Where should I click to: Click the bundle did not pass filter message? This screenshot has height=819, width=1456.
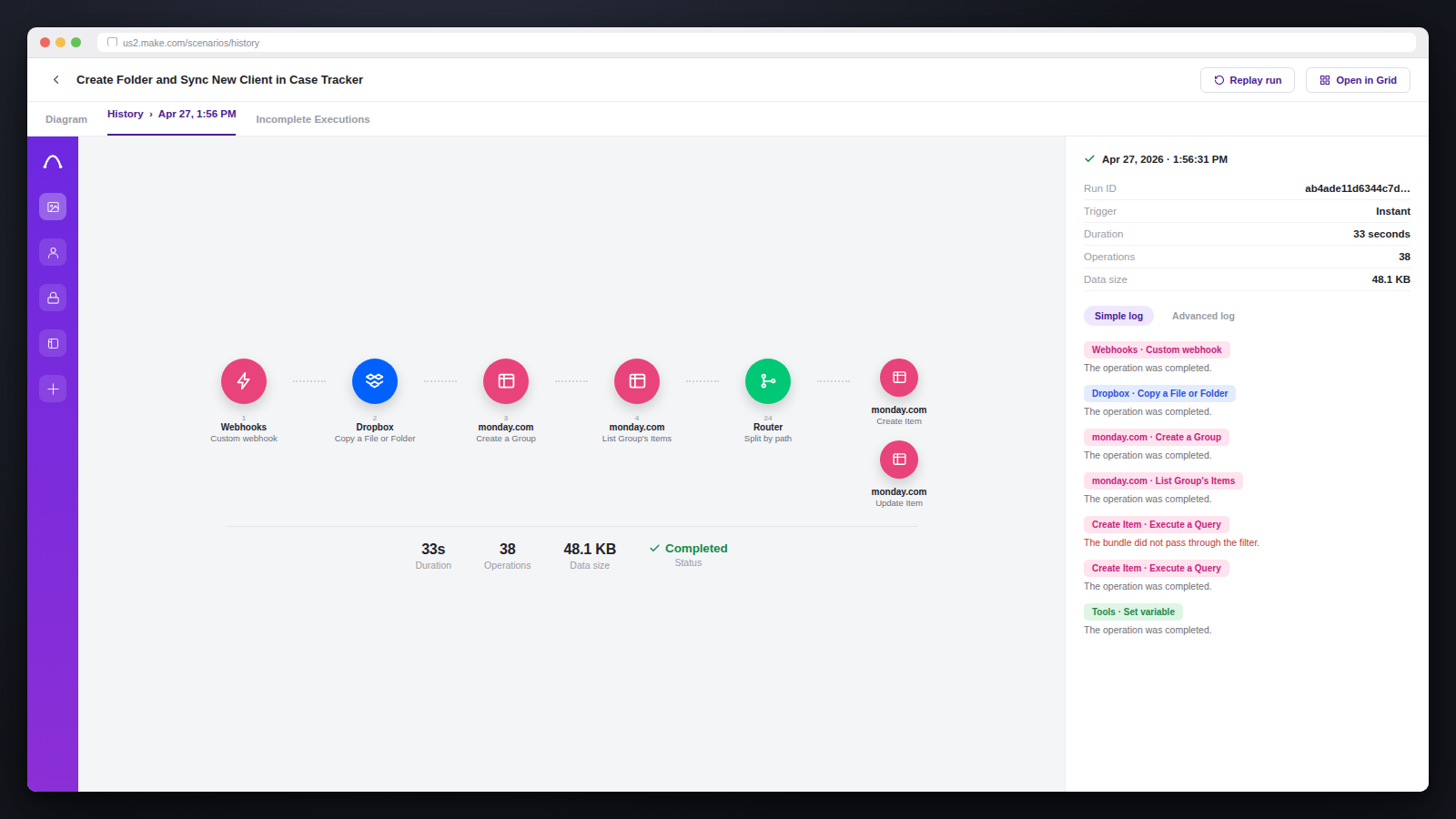coord(1171,542)
